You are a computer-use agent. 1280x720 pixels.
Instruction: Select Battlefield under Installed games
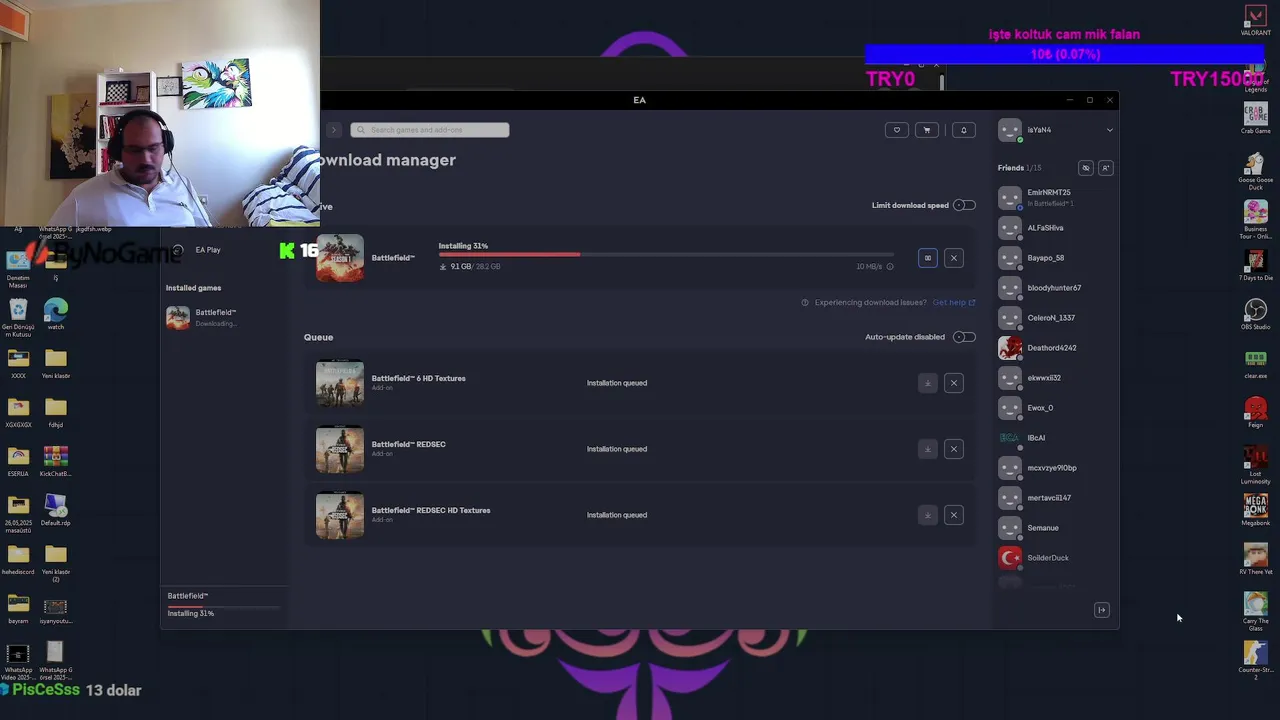[x=215, y=318]
